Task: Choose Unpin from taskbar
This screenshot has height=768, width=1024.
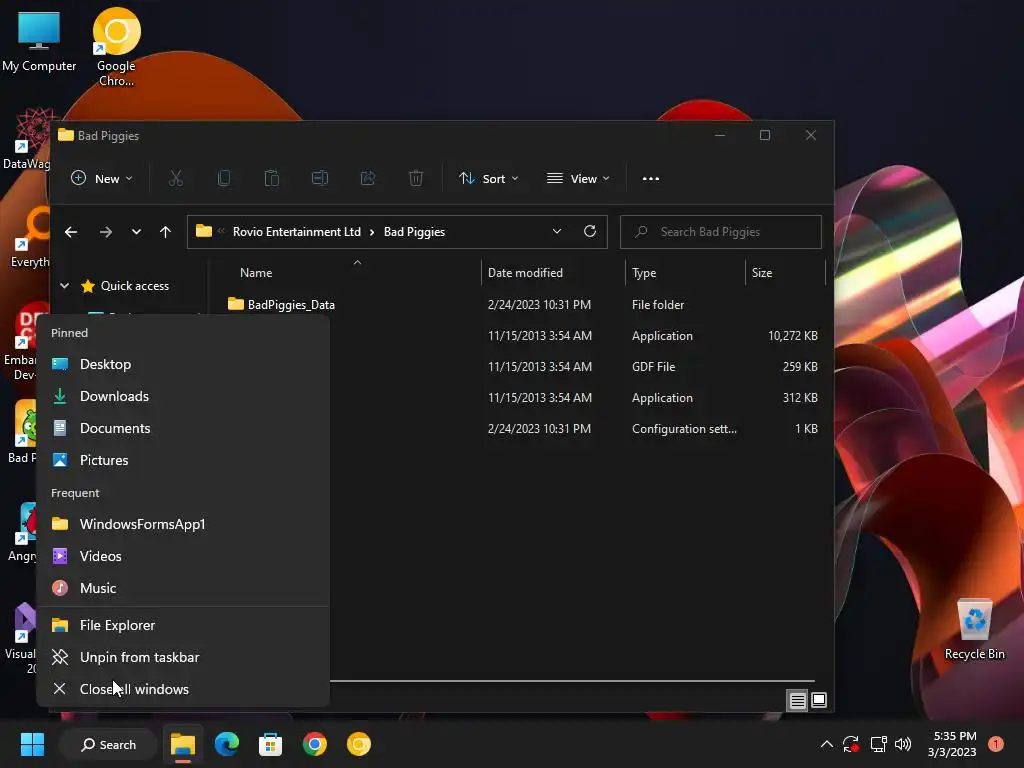Action: pyautogui.click(x=183, y=658)
